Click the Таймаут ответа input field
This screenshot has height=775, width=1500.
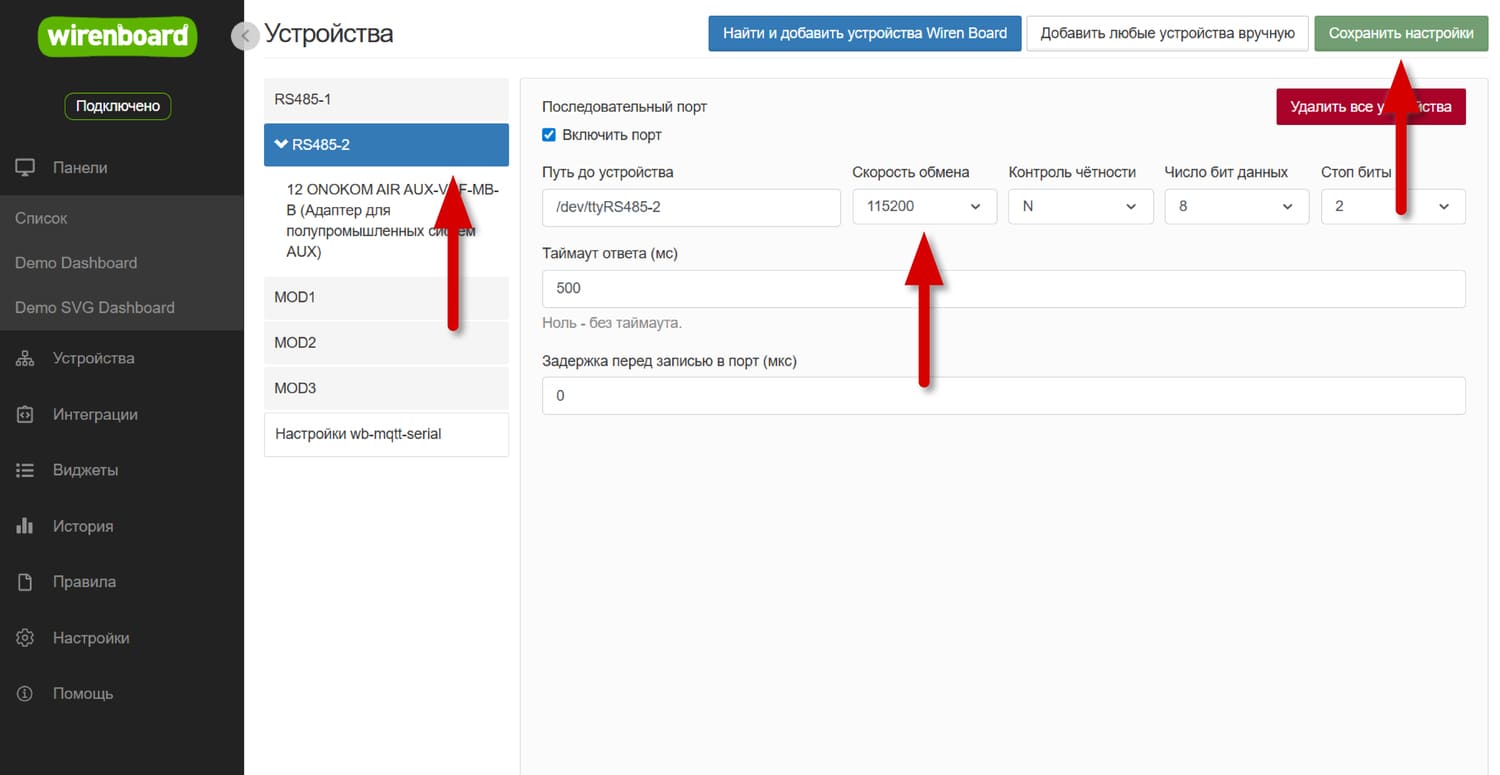(1003, 288)
